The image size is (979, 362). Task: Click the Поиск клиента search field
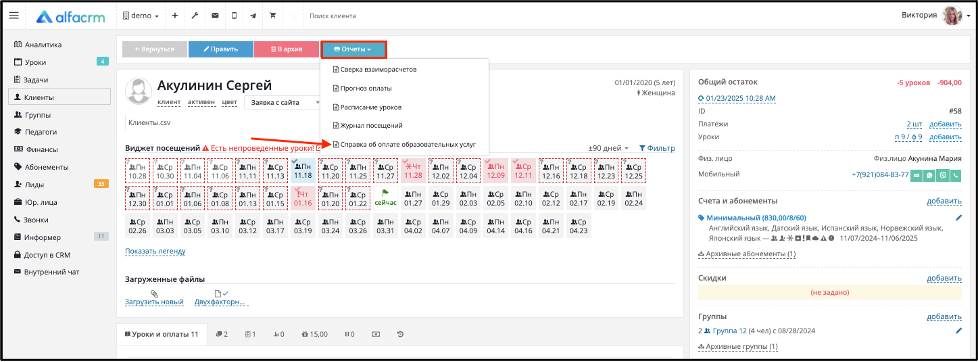[350, 16]
